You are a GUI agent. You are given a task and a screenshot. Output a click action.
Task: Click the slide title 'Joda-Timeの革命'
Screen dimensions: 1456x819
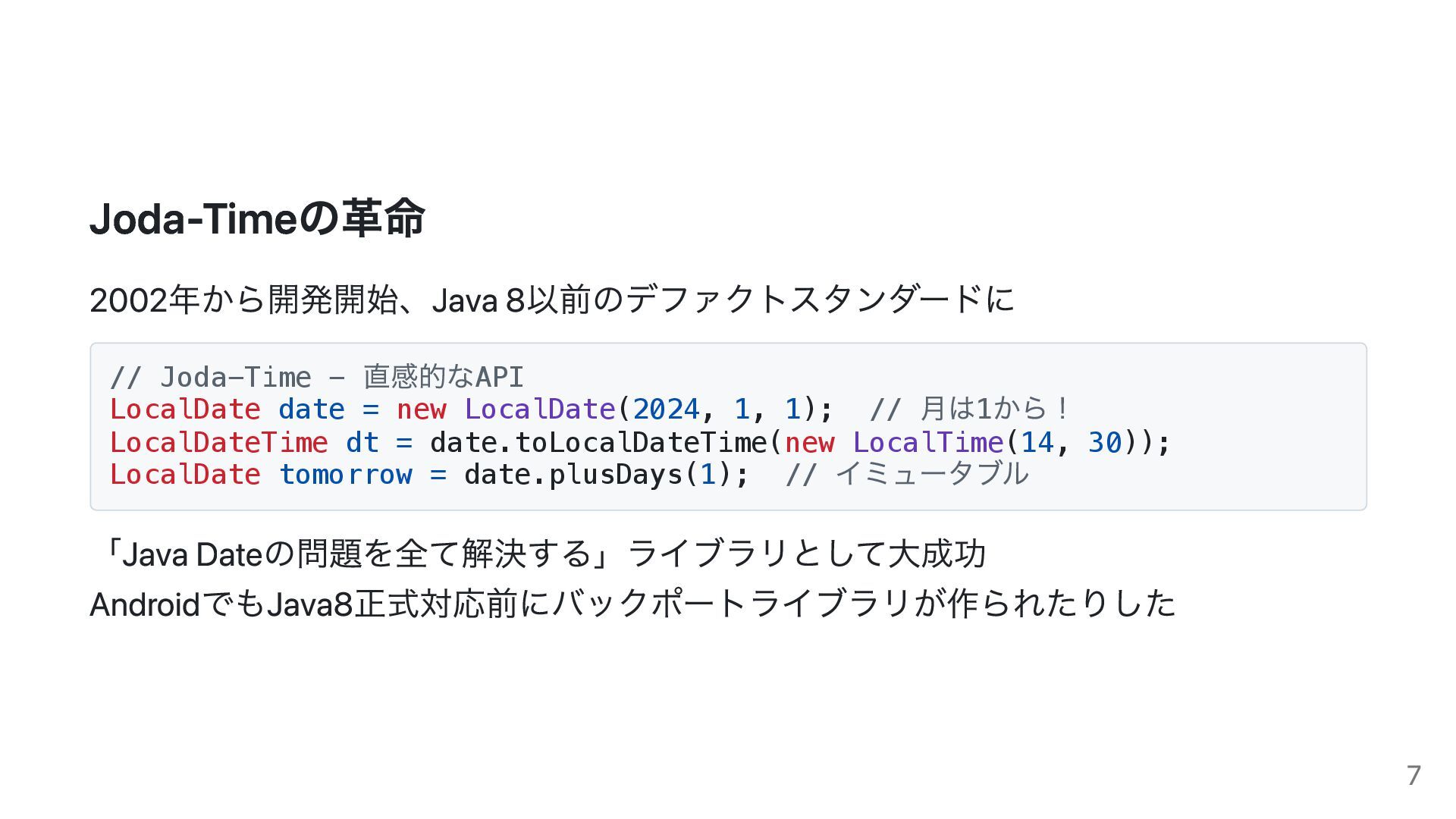[257, 218]
